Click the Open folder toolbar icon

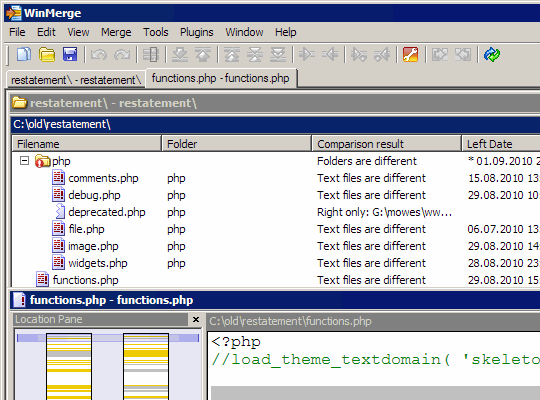point(47,54)
